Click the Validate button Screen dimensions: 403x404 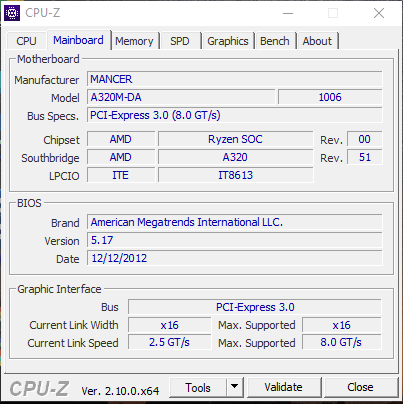click(x=283, y=387)
